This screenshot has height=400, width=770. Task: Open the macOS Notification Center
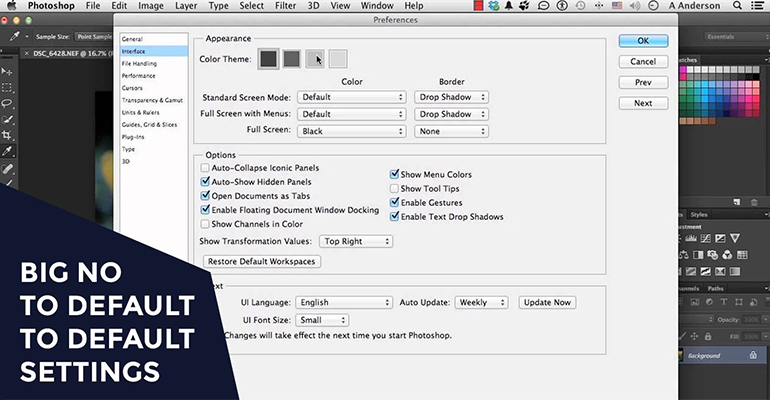[x=758, y=6]
